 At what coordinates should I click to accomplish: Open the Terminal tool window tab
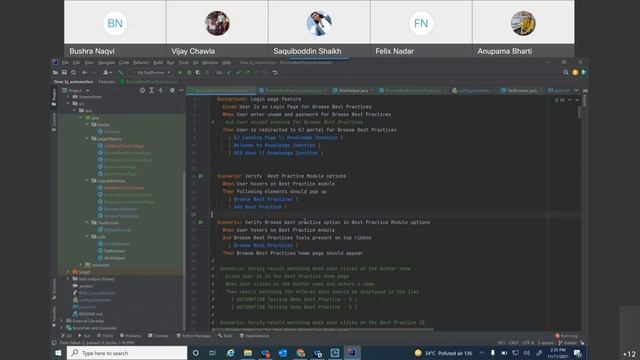(158, 336)
